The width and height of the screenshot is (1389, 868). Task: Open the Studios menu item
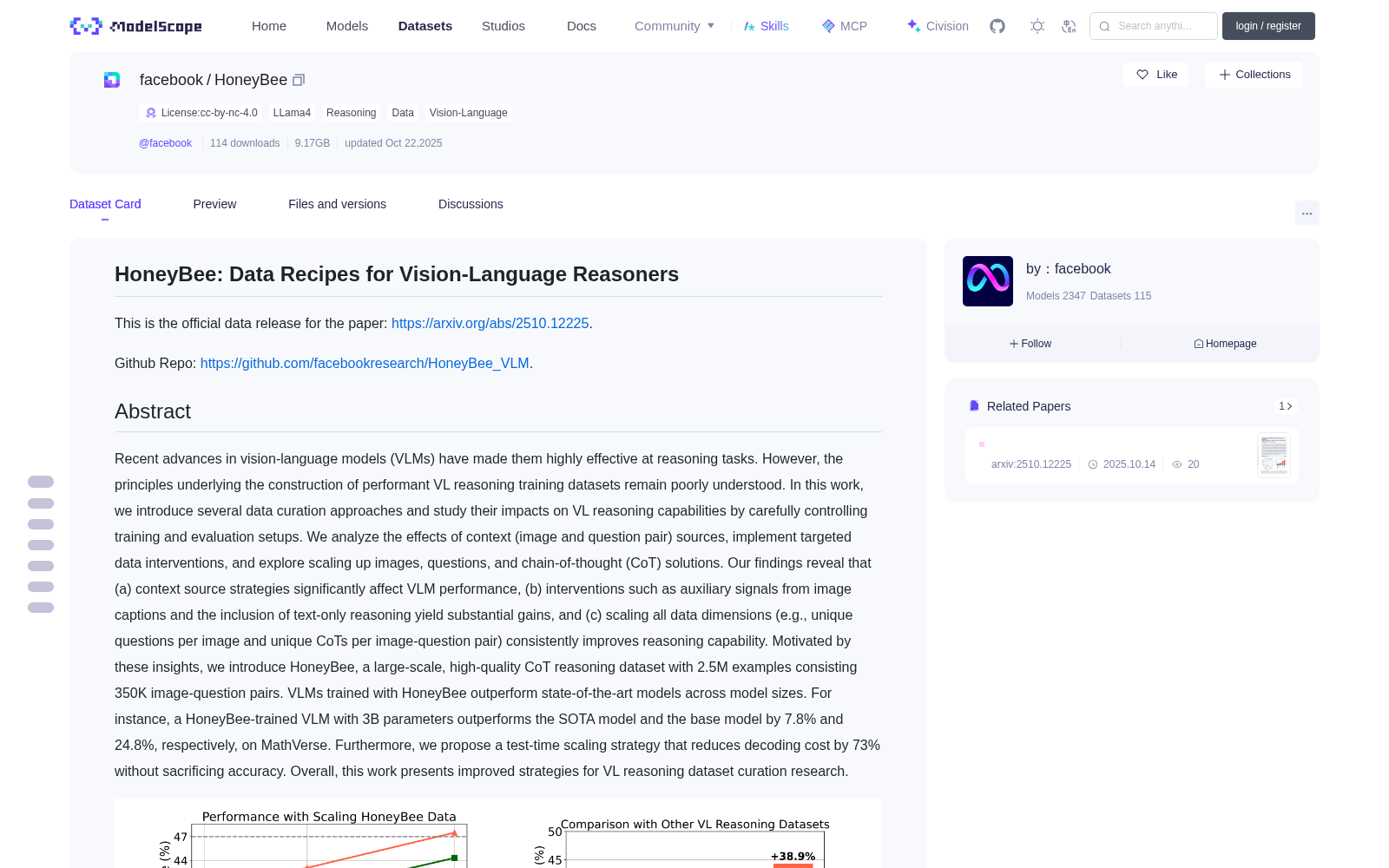(x=504, y=26)
